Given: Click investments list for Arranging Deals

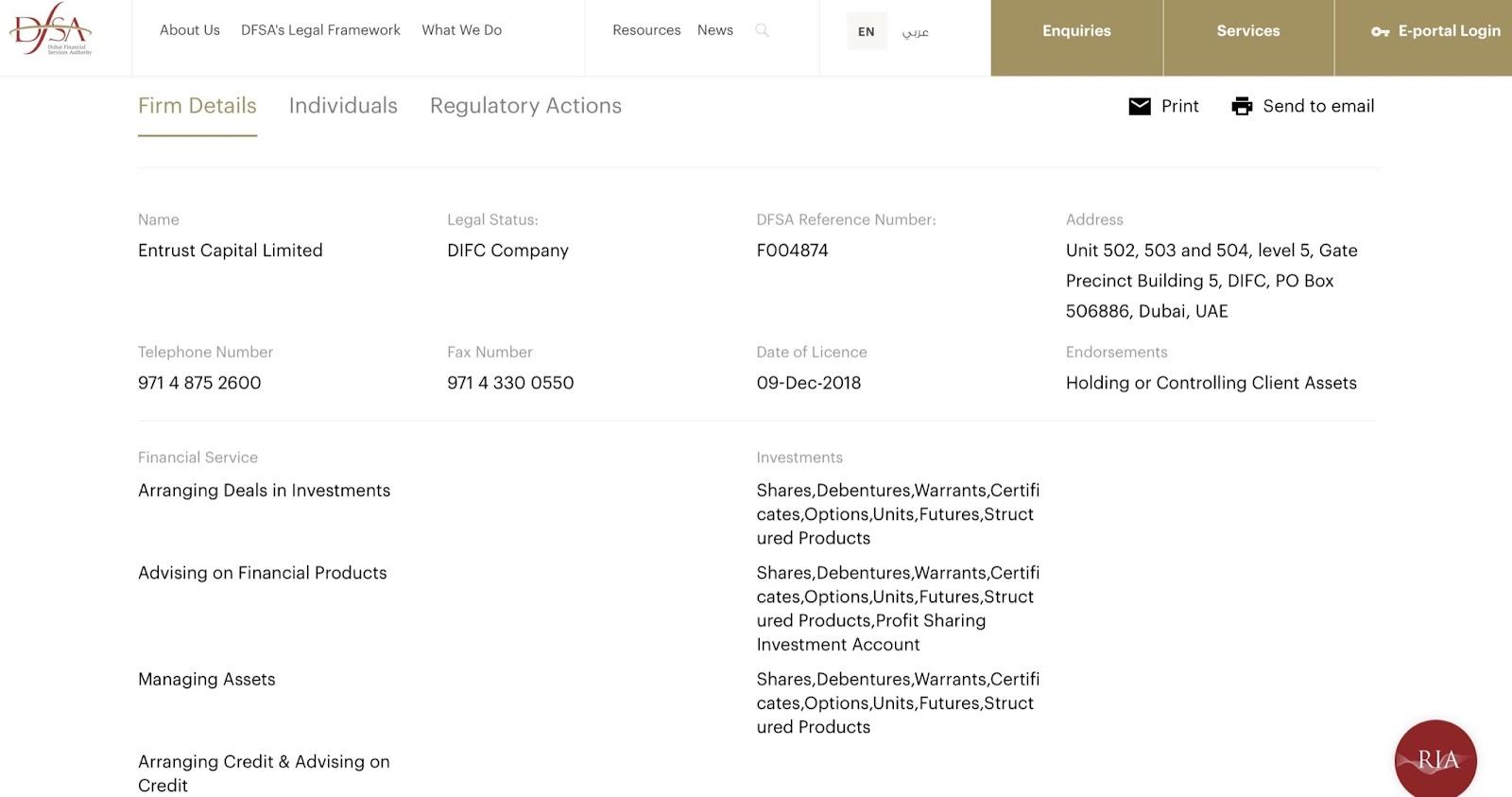Looking at the screenshot, I should pos(898,514).
